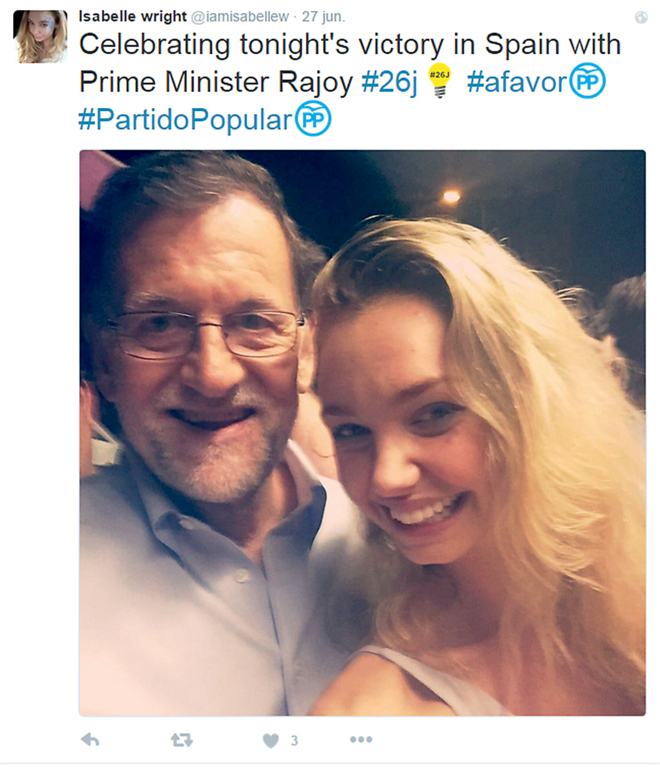Open the Isabelle wright profile name link
This screenshot has width=660, height=767.
click(x=134, y=17)
